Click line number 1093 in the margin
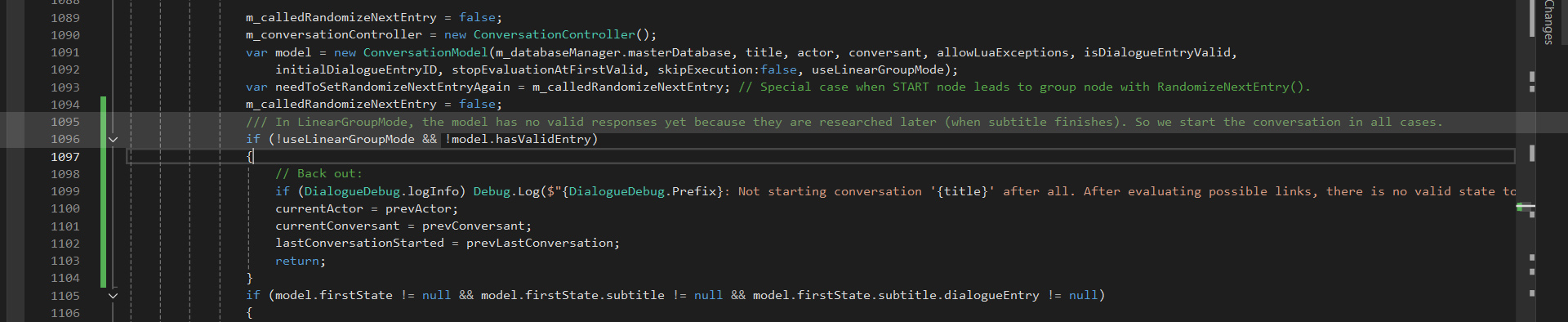 [x=65, y=87]
